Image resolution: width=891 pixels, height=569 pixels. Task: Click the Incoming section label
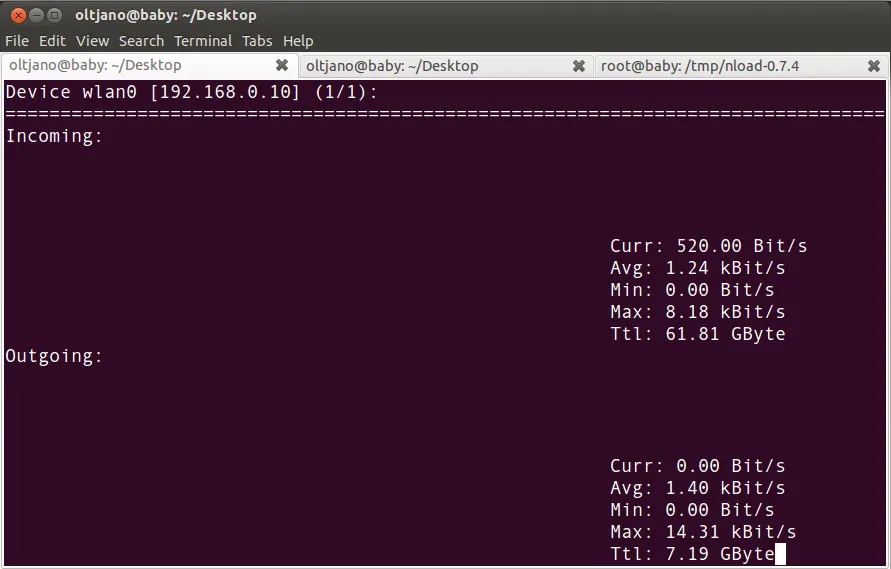pos(55,136)
